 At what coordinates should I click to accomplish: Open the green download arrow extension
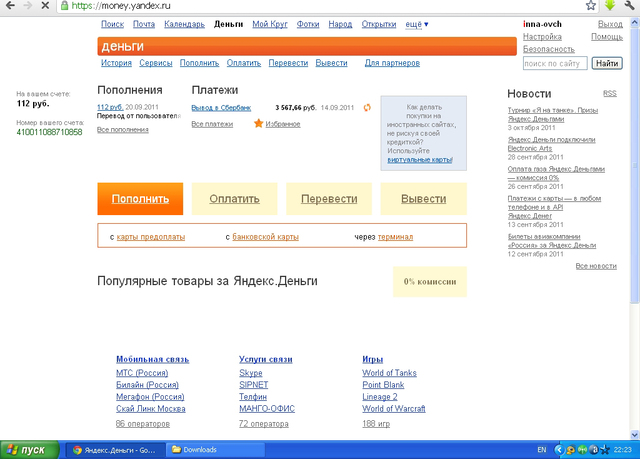610,5
